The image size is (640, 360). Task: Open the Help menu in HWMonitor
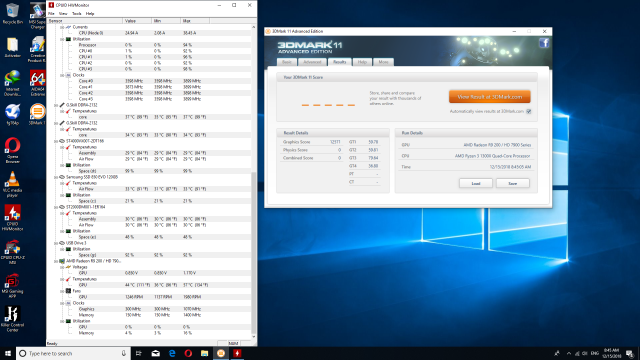(90, 13)
